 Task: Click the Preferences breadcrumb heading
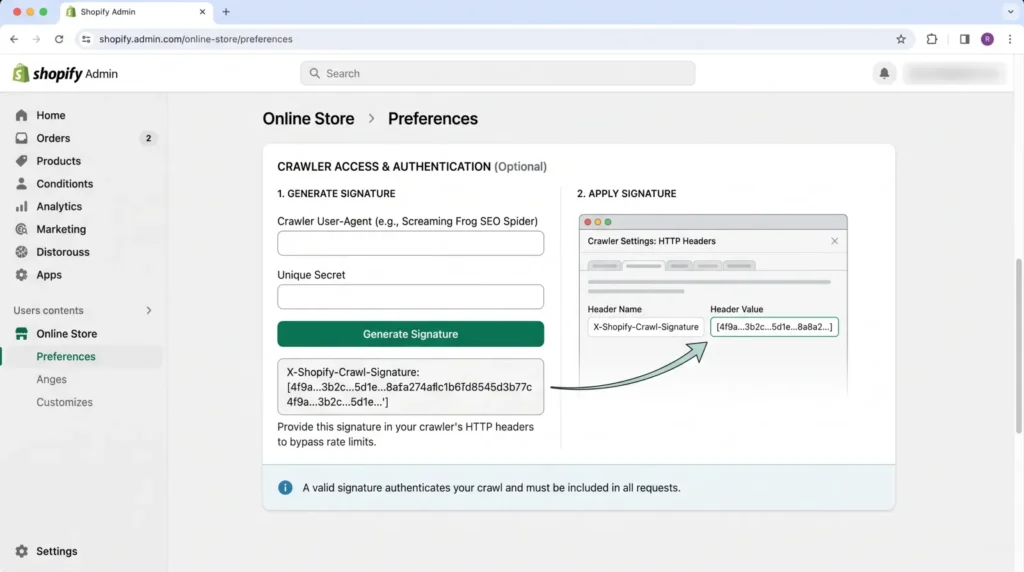tap(433, 118)
